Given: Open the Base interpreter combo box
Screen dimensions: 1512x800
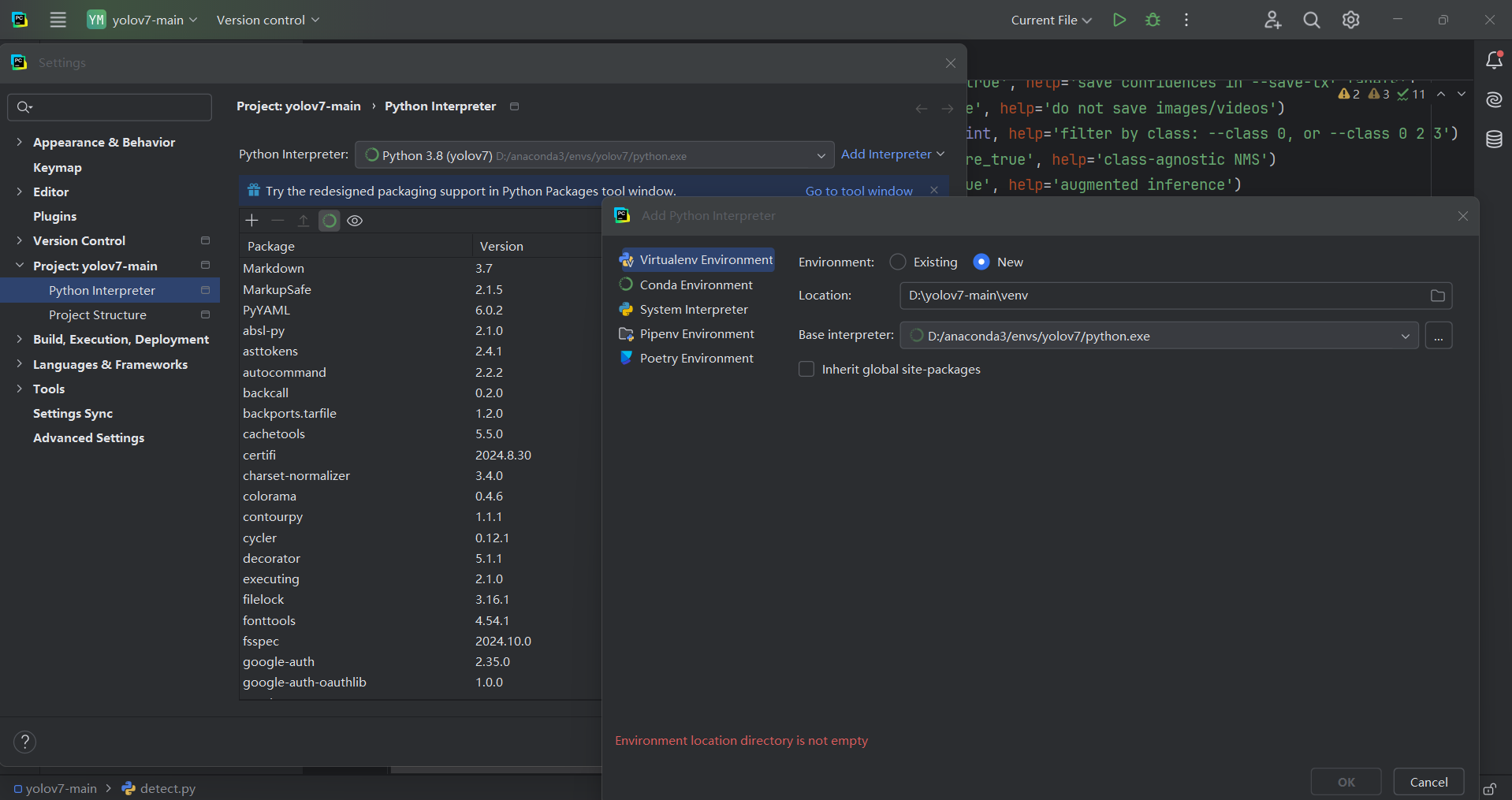Looking at the screenshot, I should [1159, 336].
